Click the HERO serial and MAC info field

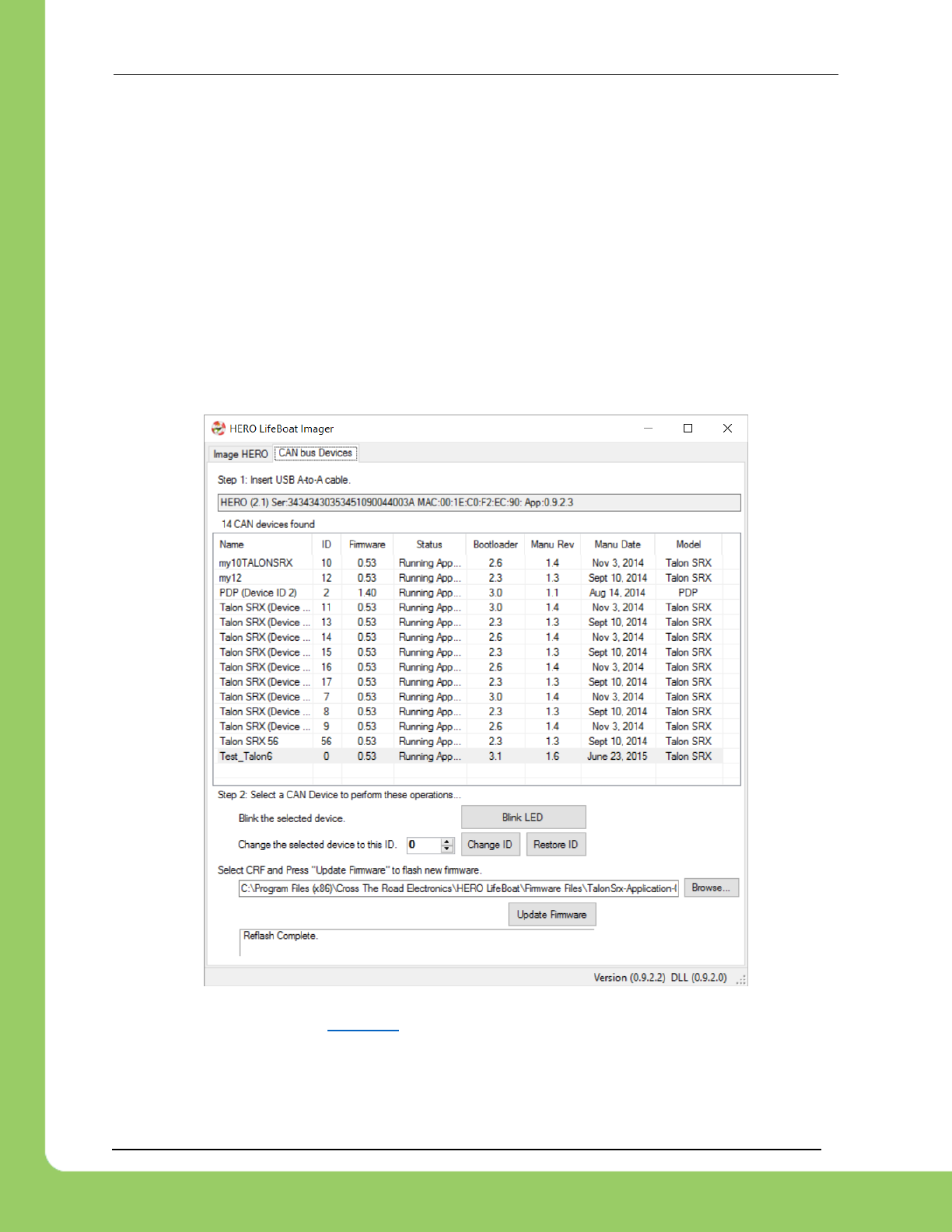click(479, 502)
